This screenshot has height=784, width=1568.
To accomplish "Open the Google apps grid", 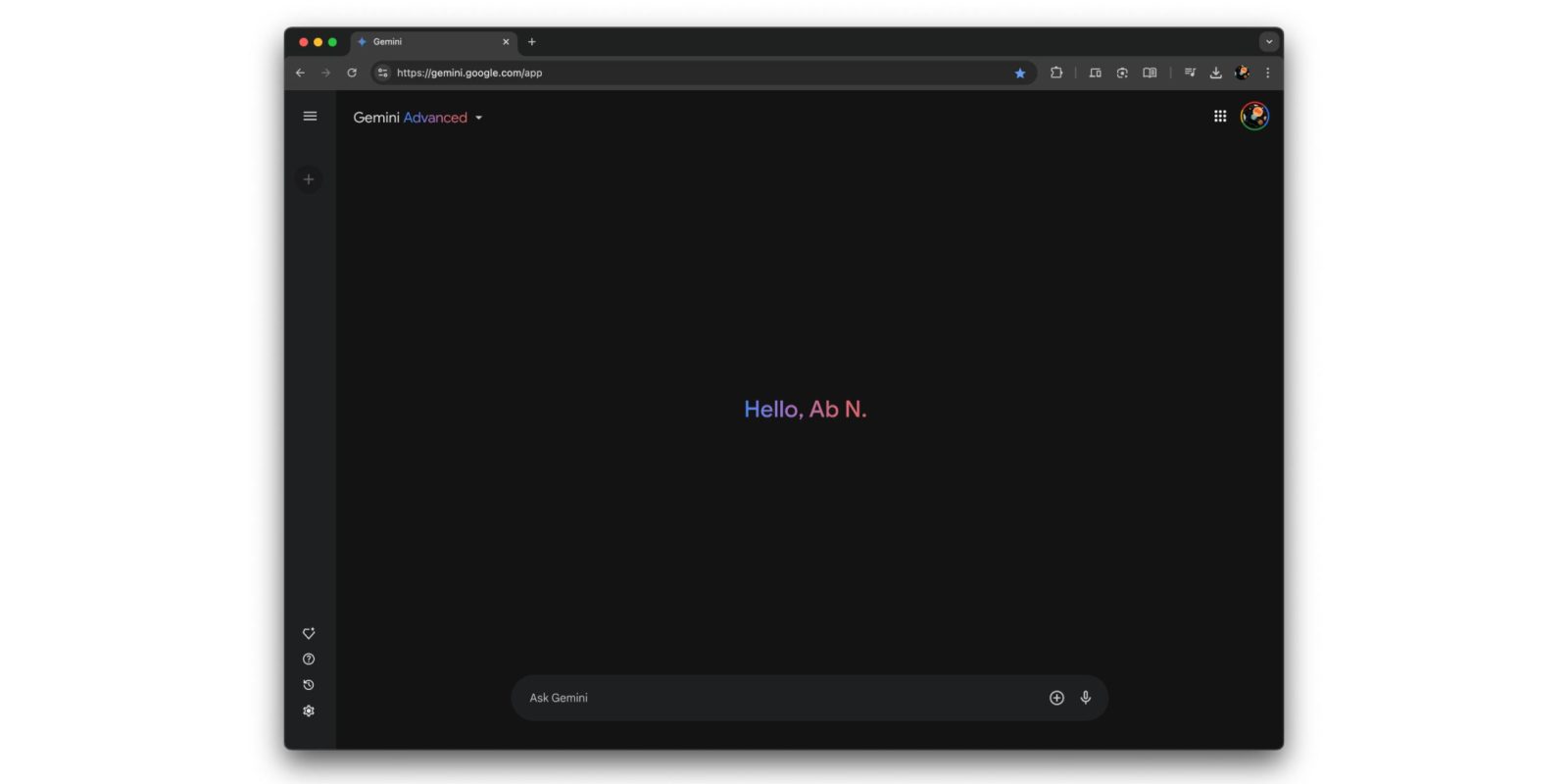I will [x=1220, y=117].
